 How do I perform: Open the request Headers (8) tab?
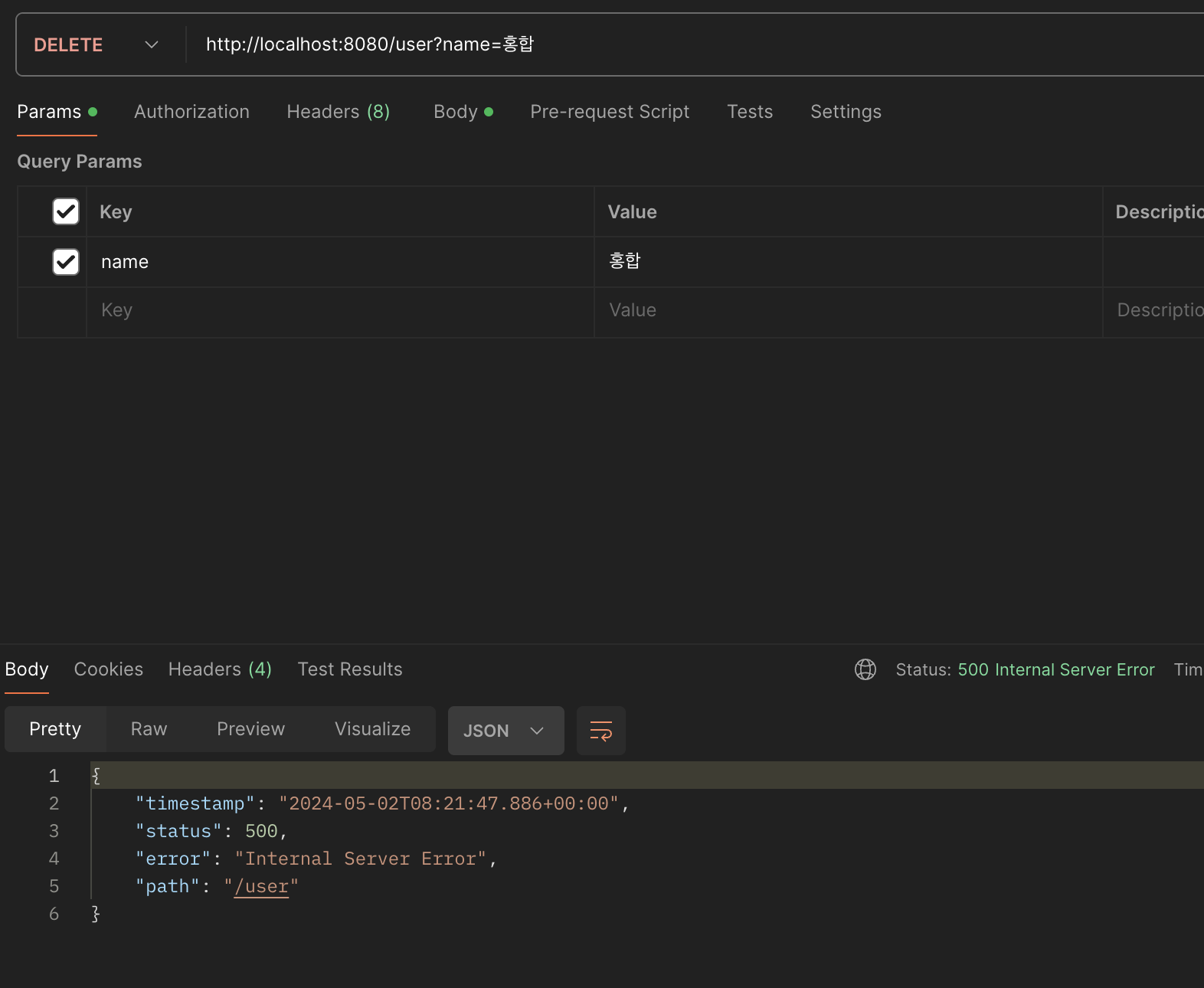[x=338, y=112]
